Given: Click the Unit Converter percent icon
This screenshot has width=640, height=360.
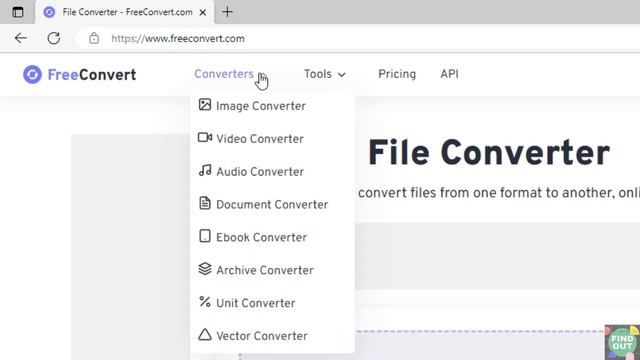Looking at the screenshot, I should point(205,302).
